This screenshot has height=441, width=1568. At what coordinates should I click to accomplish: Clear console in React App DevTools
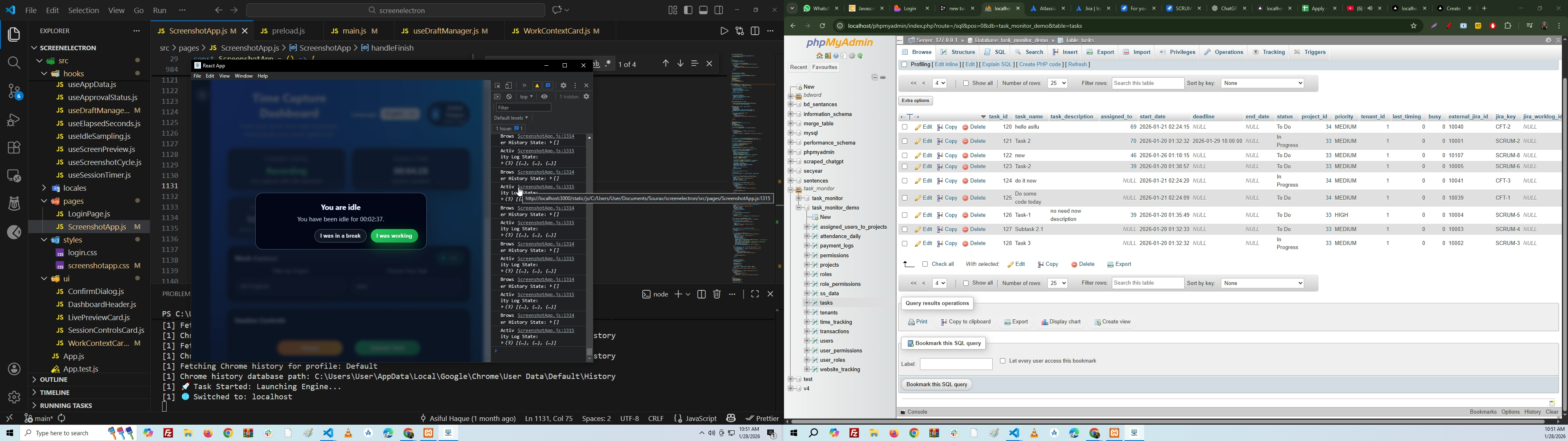coord(509,97)
